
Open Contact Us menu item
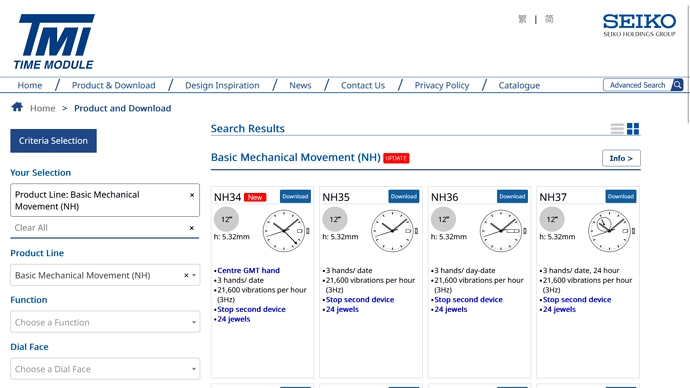[x=363, y=85]
